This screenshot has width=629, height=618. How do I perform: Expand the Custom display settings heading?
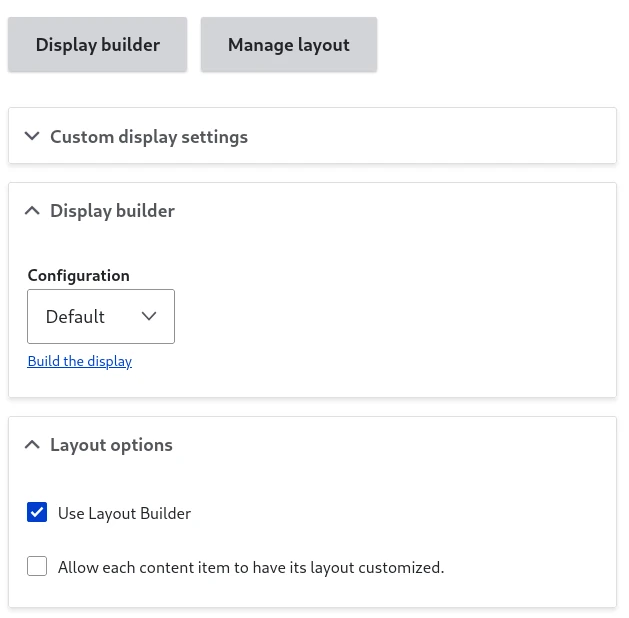click(149, 137)
